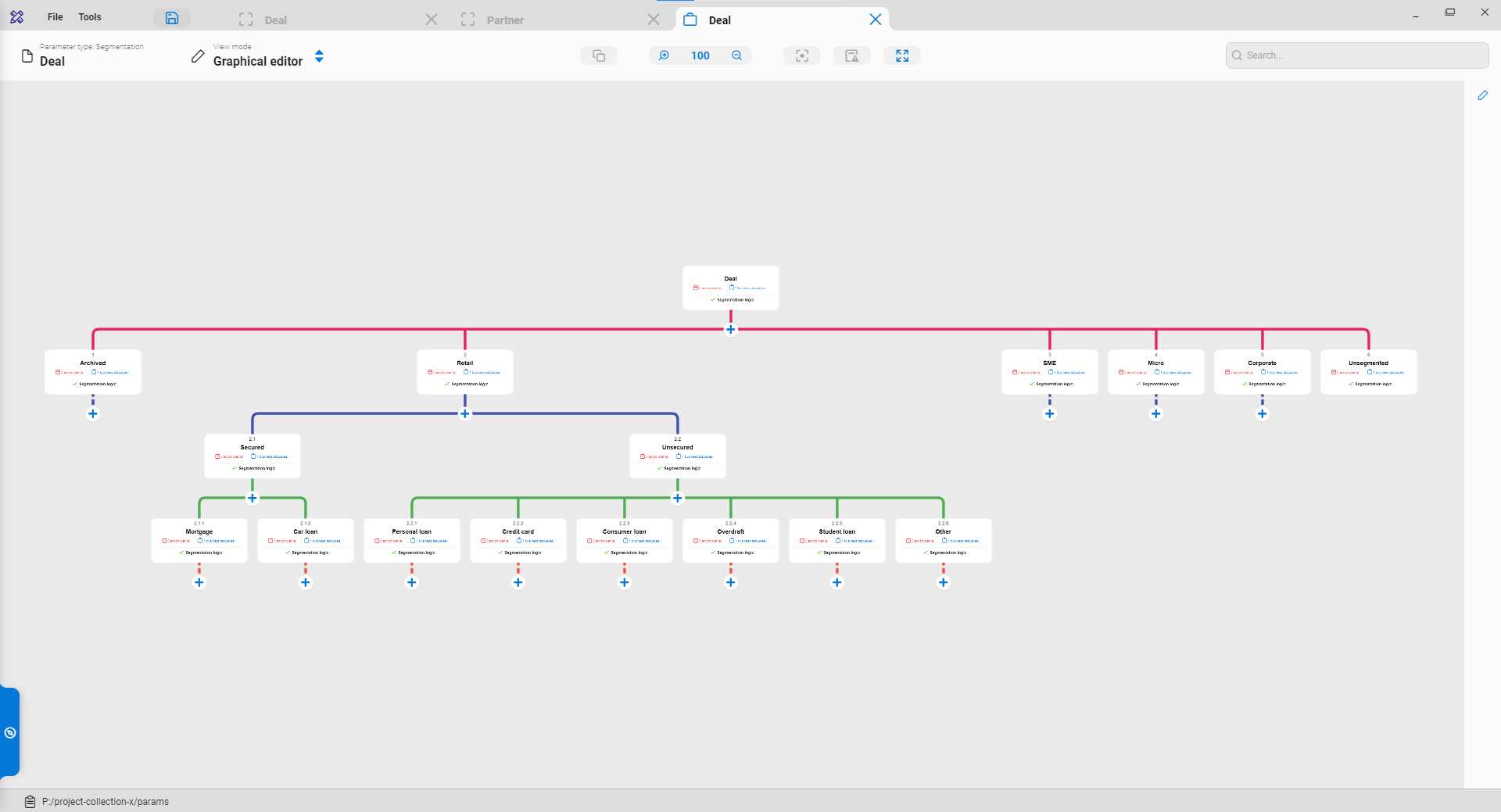The height and width of the screenshot is (812, 1501).
Task: Click the copy diagram icon
Action: pos(598,55)
